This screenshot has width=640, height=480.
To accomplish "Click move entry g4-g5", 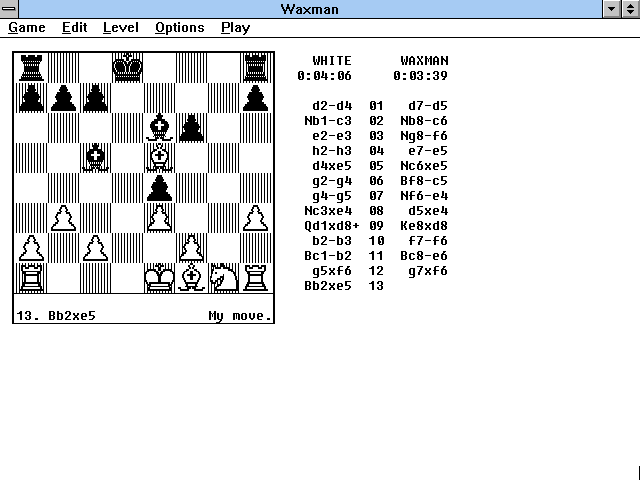I will [x=332, y=196].
